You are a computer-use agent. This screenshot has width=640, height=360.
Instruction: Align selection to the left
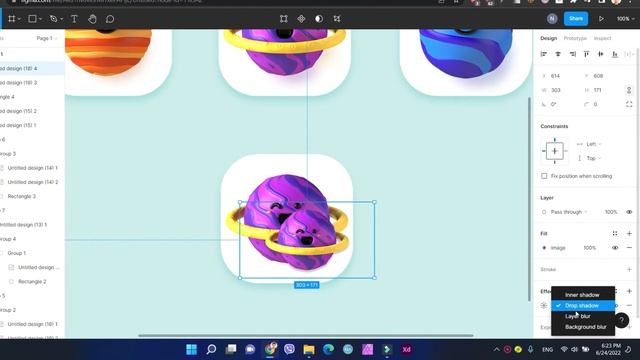pos(544,54)
